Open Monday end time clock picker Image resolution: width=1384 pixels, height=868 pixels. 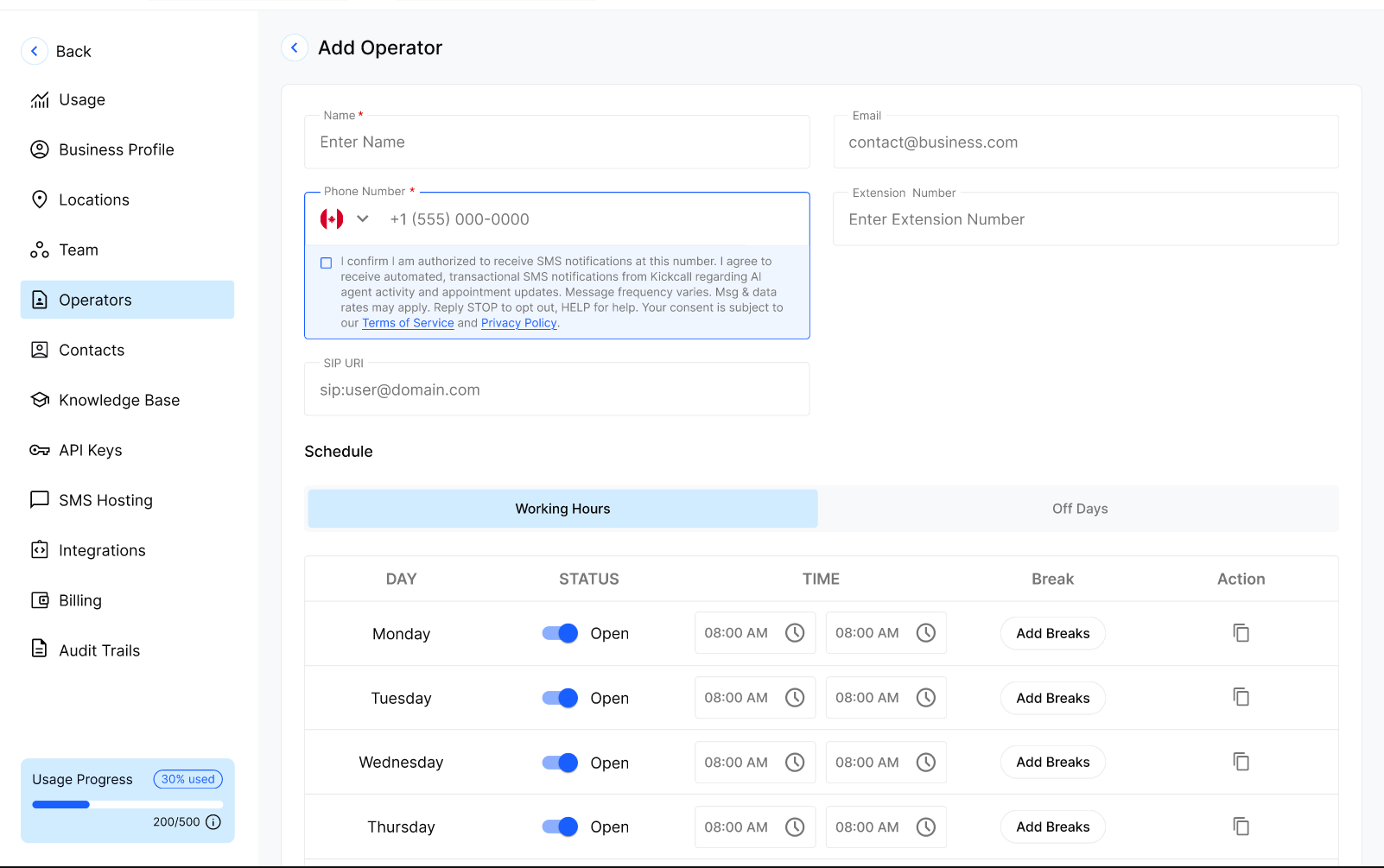(x=926, y=633)
